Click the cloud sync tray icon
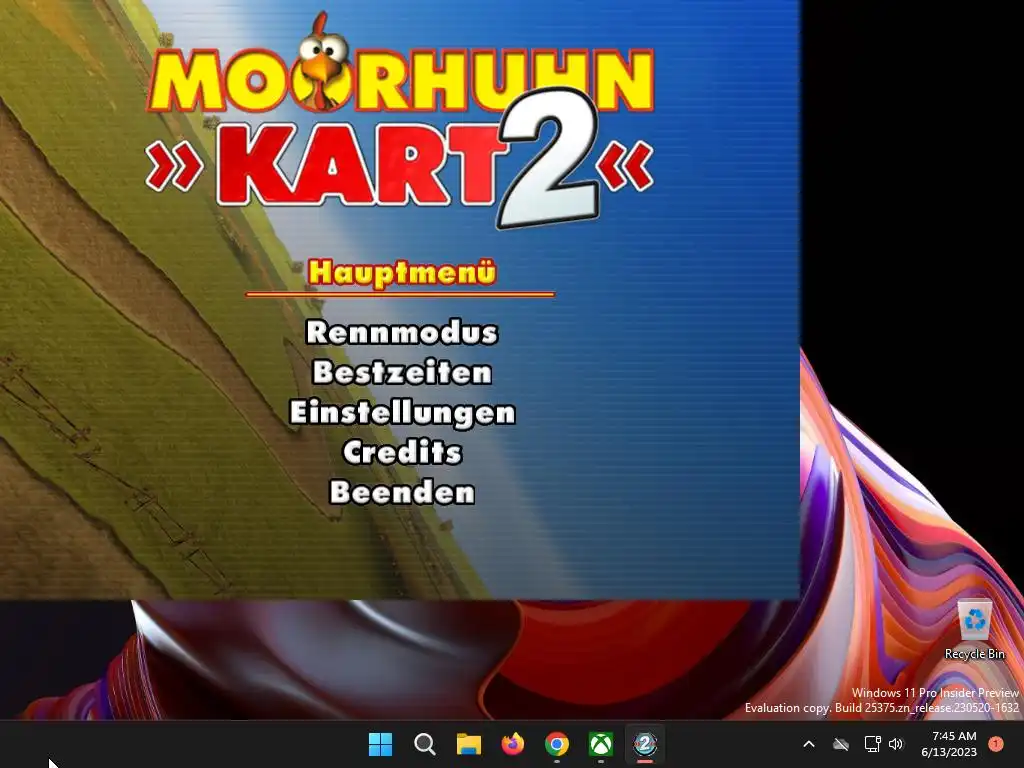Screen dimensions: 1024x768 (x=841, y=744)
